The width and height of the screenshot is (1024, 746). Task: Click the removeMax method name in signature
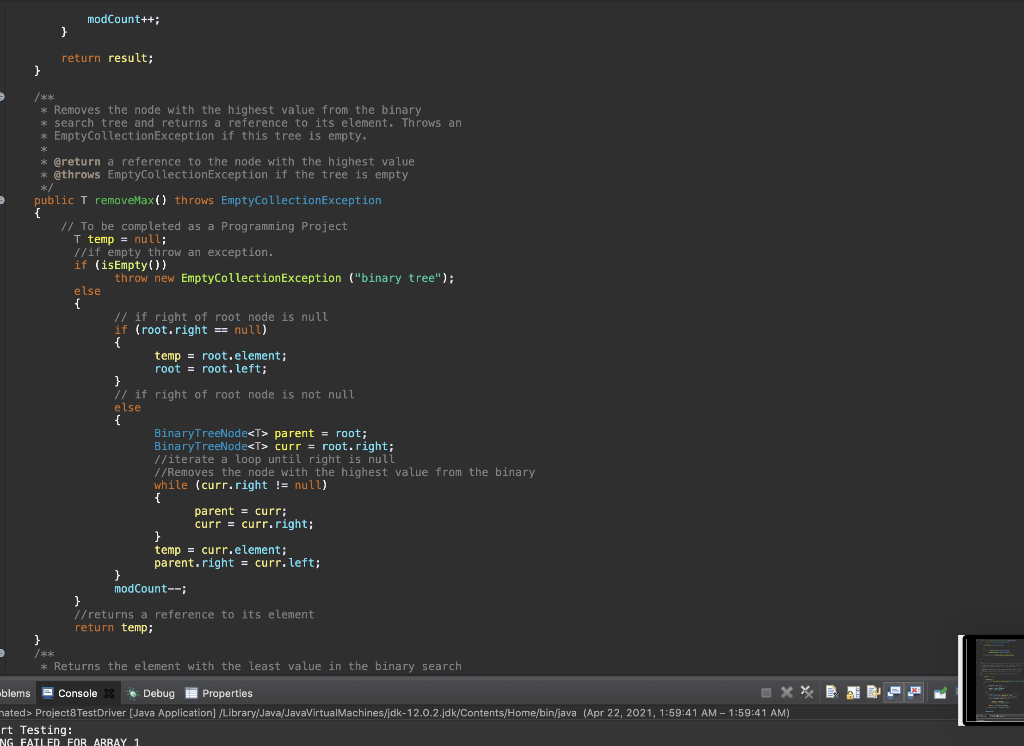click(124, 201)
